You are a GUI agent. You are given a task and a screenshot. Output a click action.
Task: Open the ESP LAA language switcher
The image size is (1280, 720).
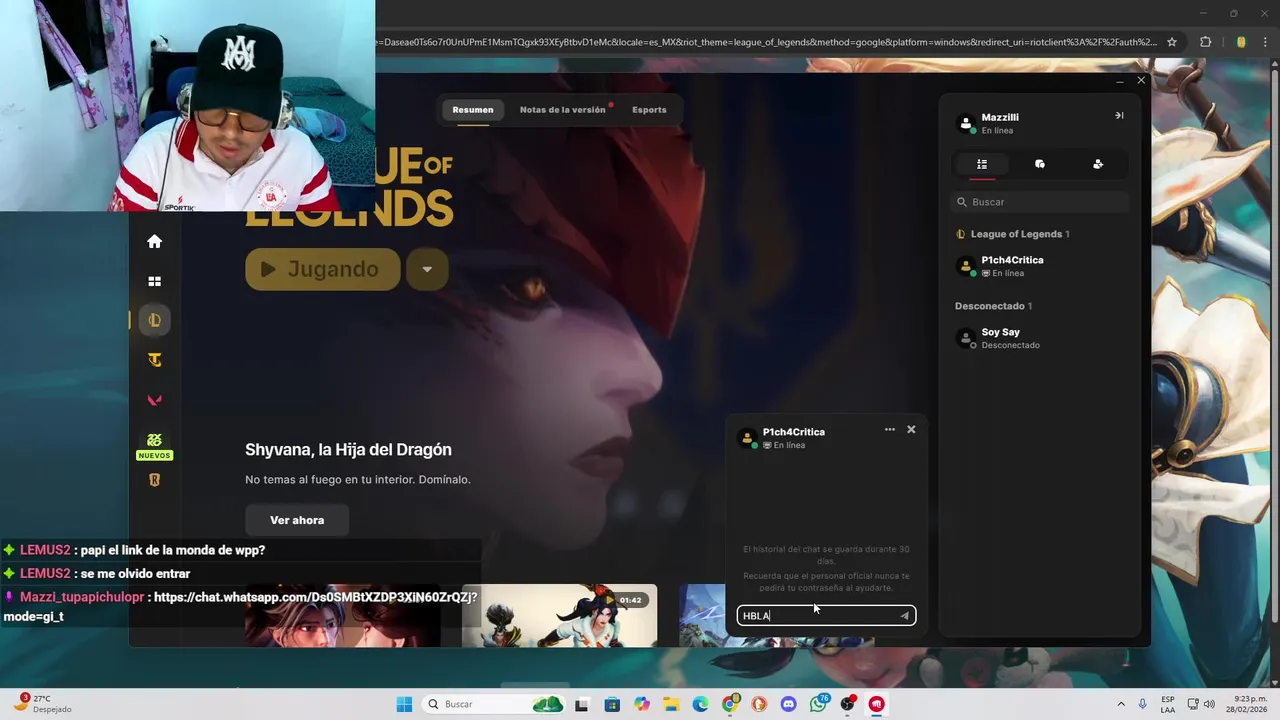(x=1168, y=704)
